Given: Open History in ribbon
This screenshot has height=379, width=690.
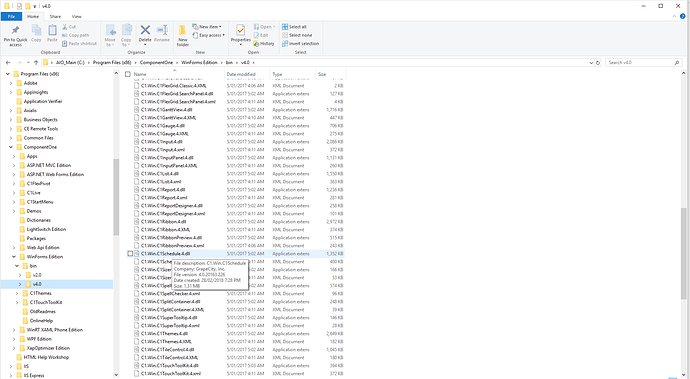Looking at the screenshot, I should tap(264, 44).
